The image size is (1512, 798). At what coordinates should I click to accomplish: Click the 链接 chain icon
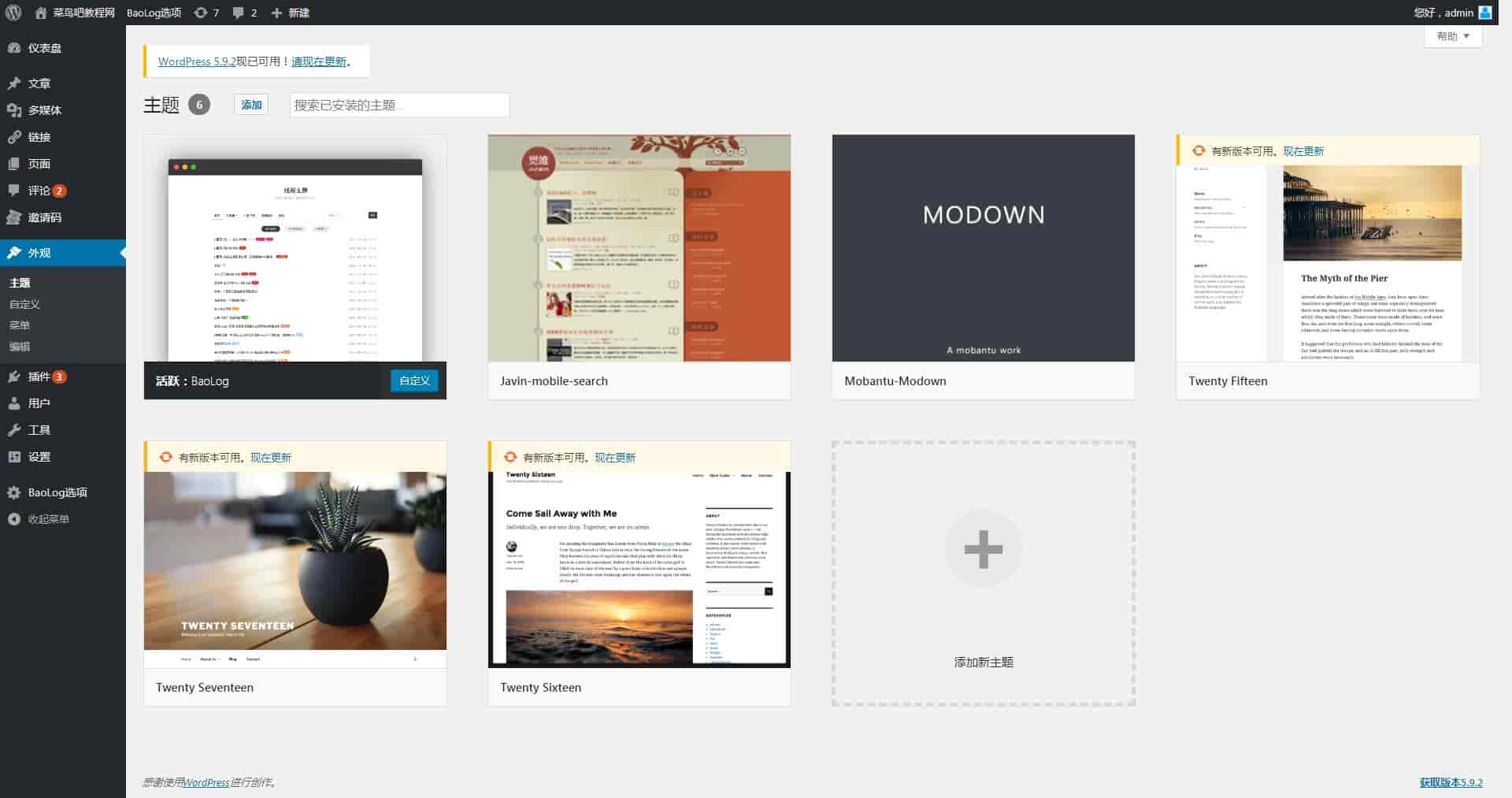14,137
